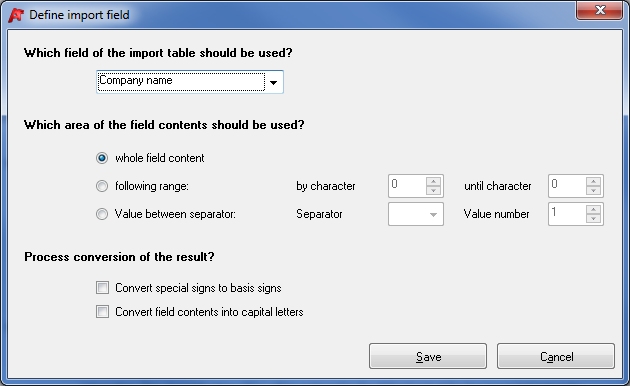Open the Company name dropdown arrow
The image size is (630, 386).
click(274, 82)
